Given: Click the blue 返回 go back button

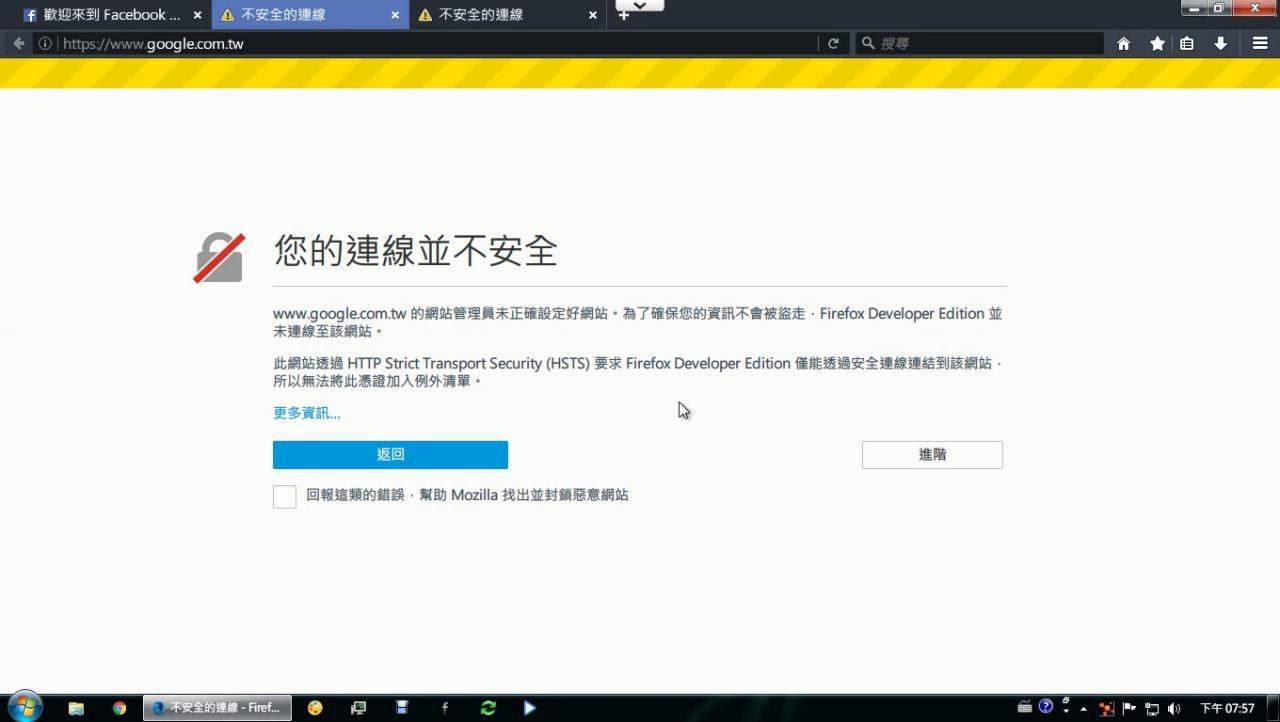Looking at the screenshot, I should coord(390,455).
